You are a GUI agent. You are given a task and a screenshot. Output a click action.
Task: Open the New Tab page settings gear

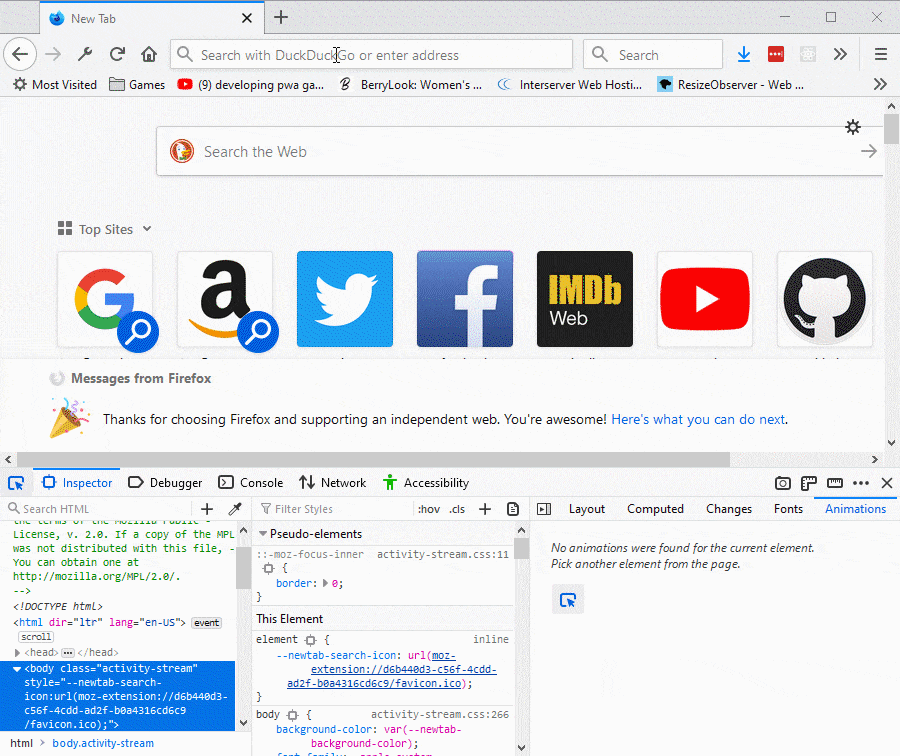pos(853,127)
